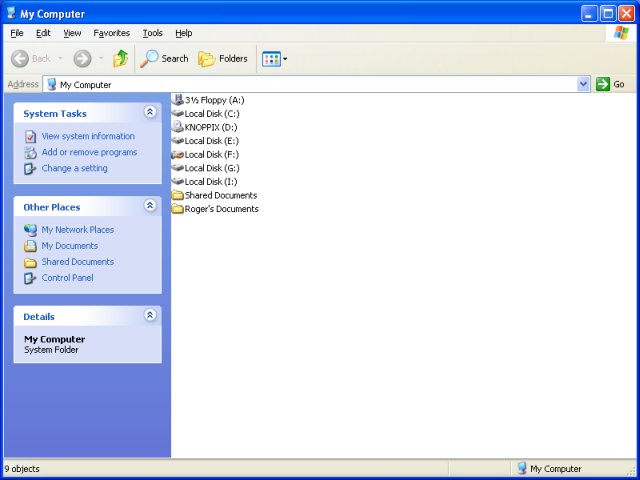Select the 3½ Floppy (A:) drive icon
The width and height of the screenshot is (640, 480).
[x=178, y=100]
